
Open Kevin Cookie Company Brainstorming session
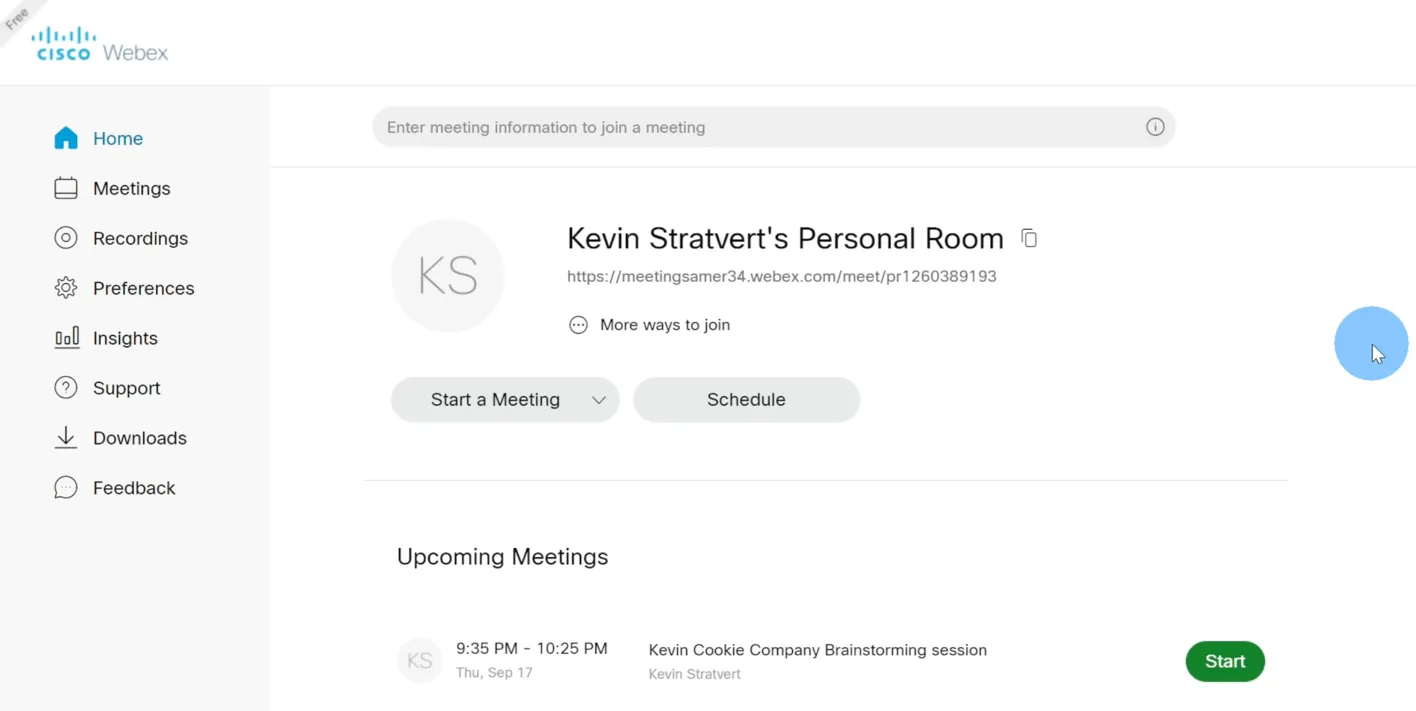tap(817, 650)
